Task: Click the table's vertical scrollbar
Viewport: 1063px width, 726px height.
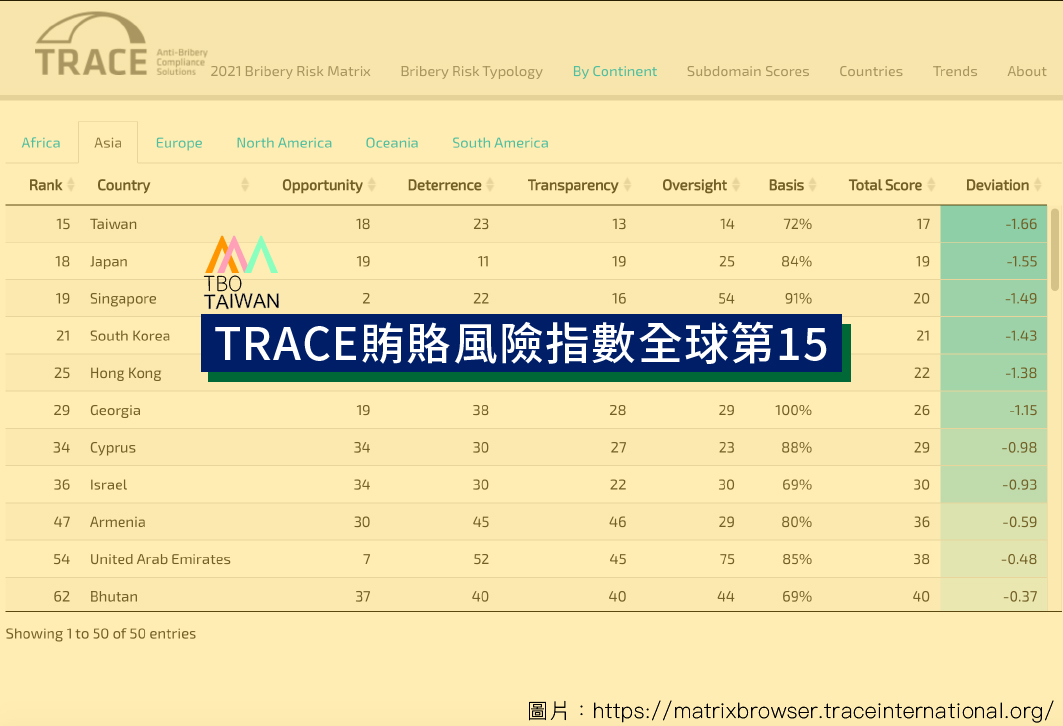Action: 1054,250
